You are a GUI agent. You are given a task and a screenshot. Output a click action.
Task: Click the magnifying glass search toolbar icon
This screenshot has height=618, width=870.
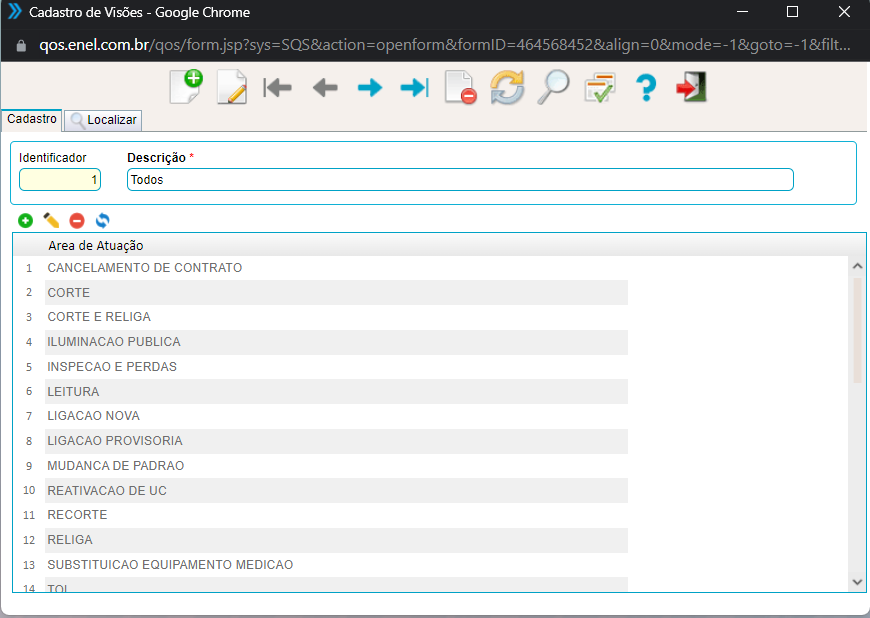(553, 88)
